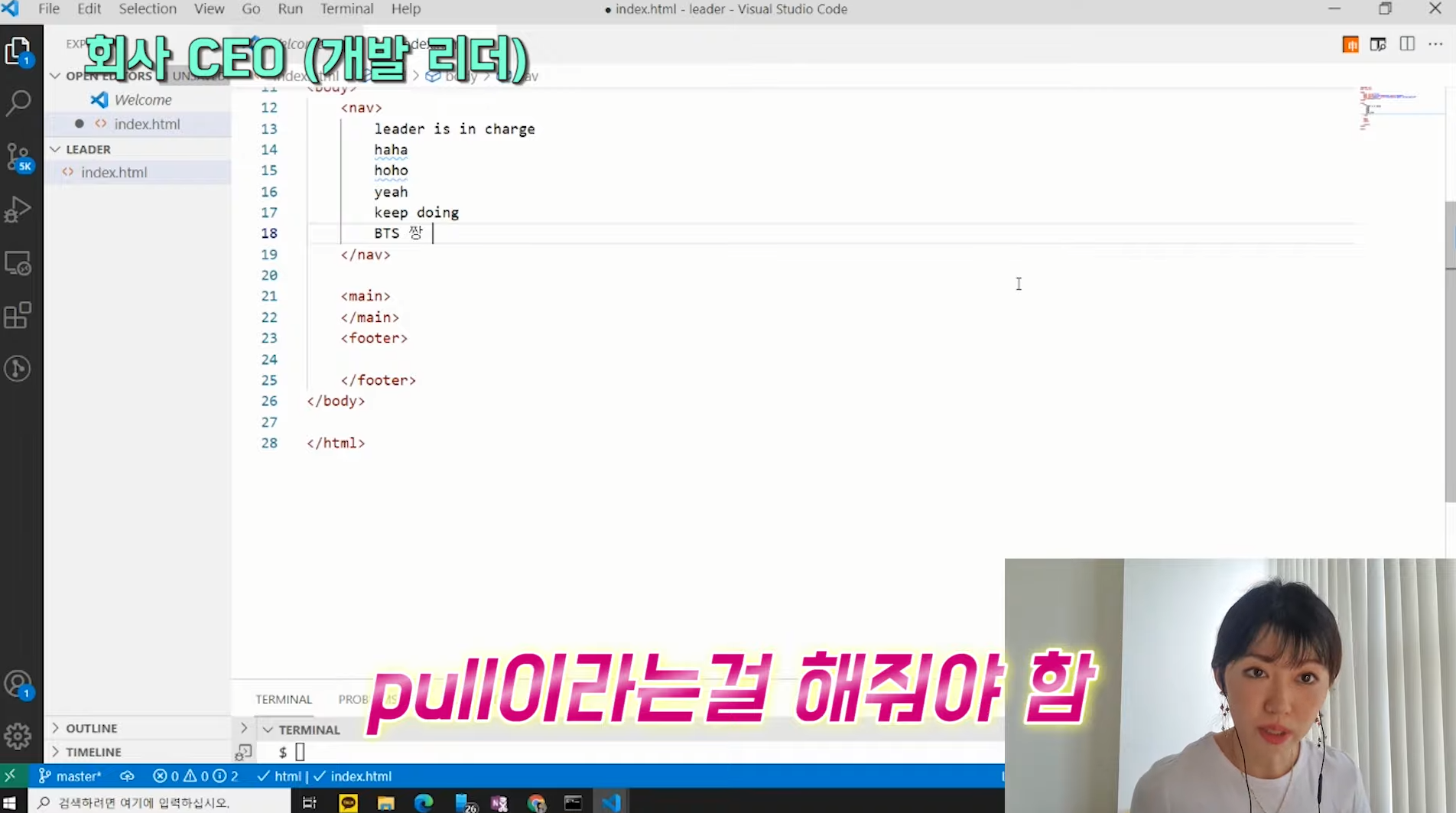
Task: Collapse the Open Editors section
Action: point(55,76)
